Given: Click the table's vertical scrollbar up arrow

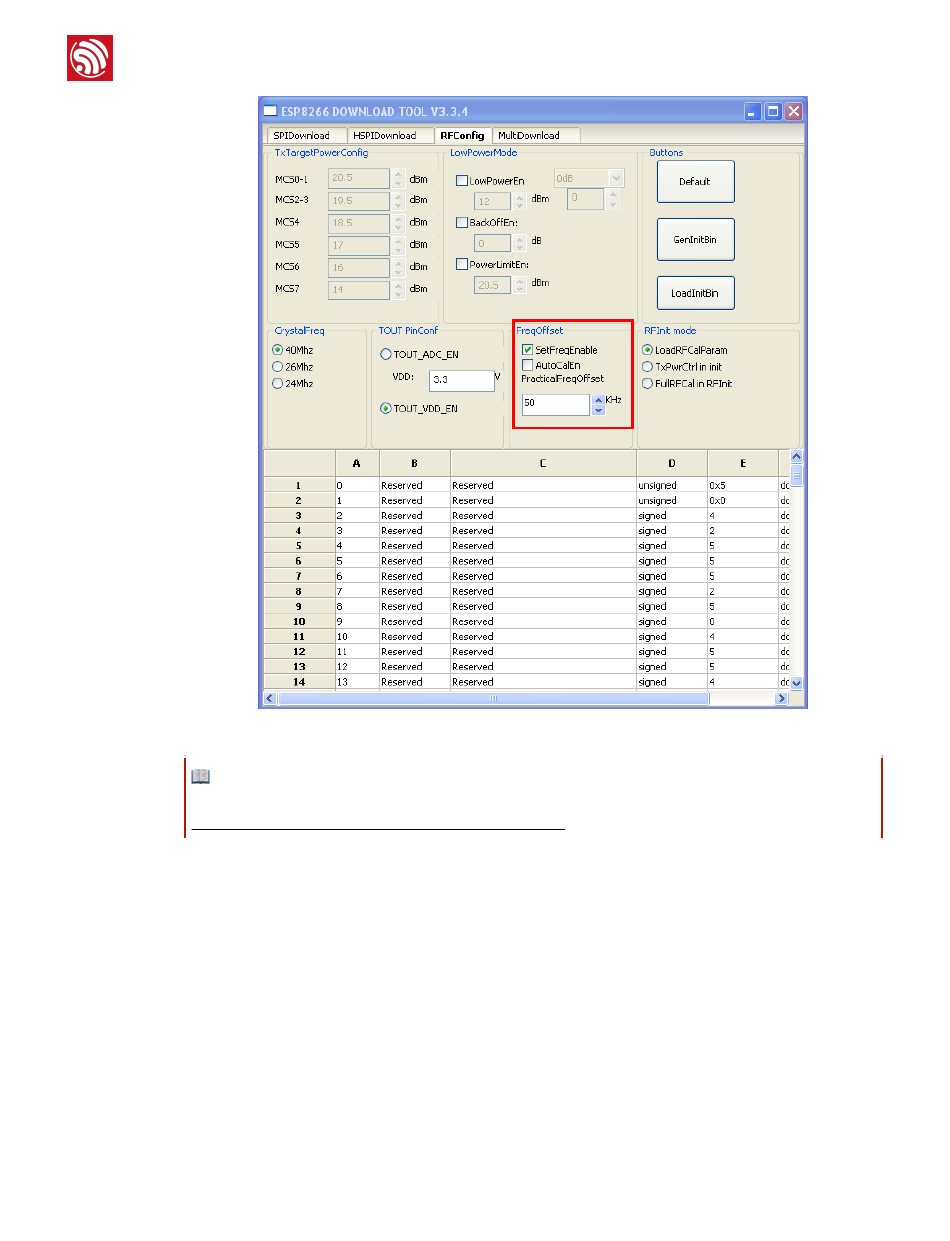Looking at the screenshot, I should 797,456.
